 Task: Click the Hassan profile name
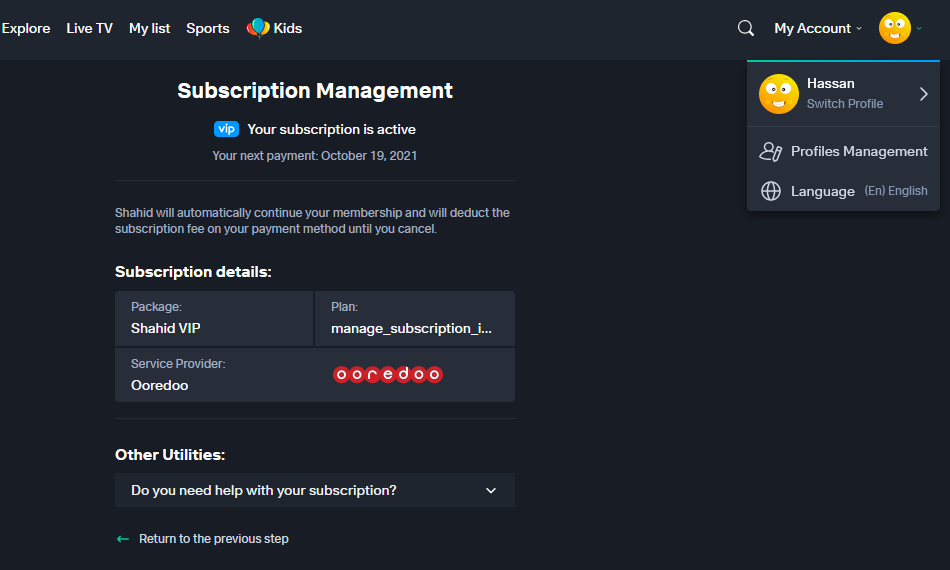831,84
